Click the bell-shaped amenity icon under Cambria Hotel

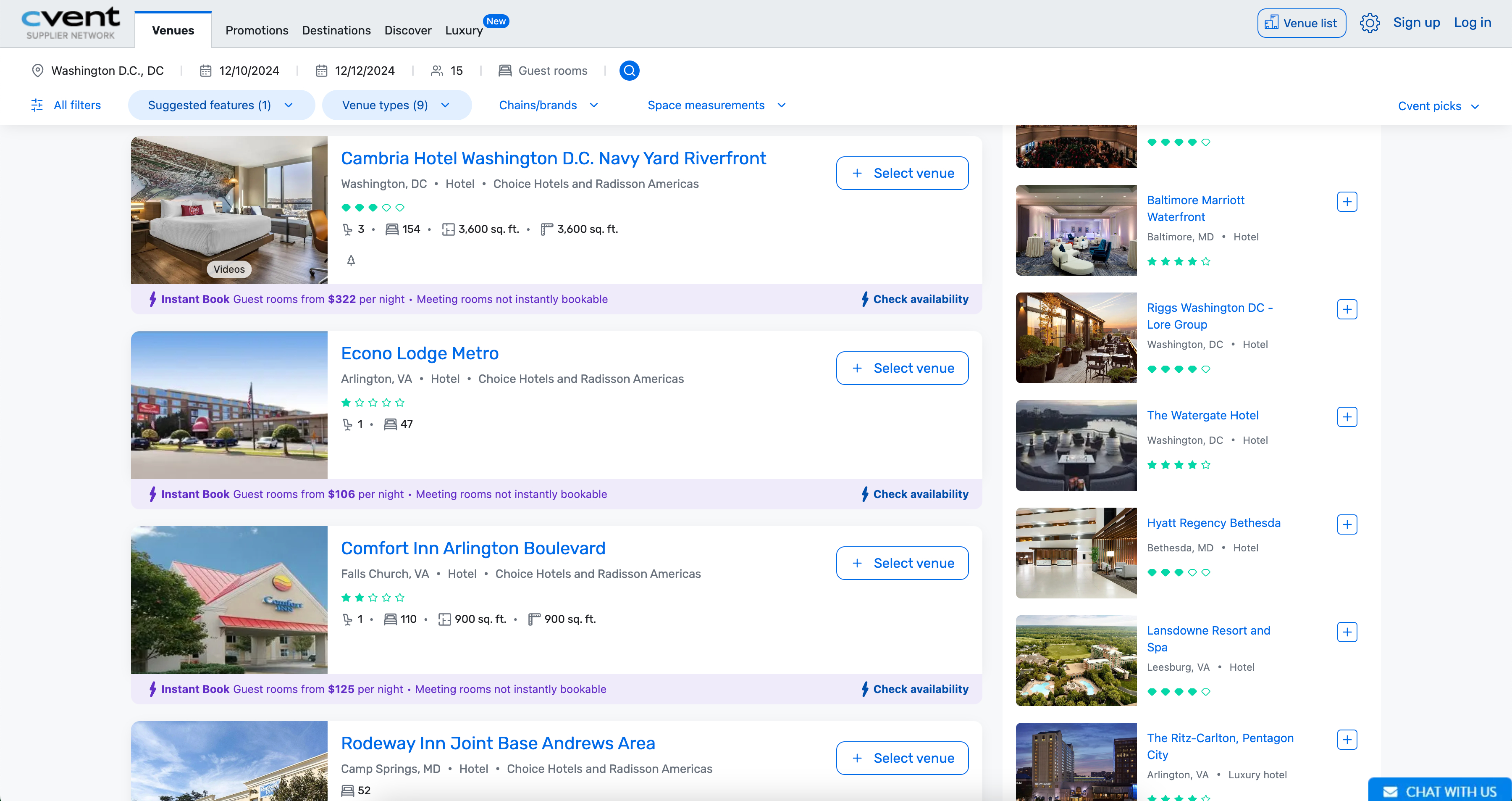coord(351,260)
